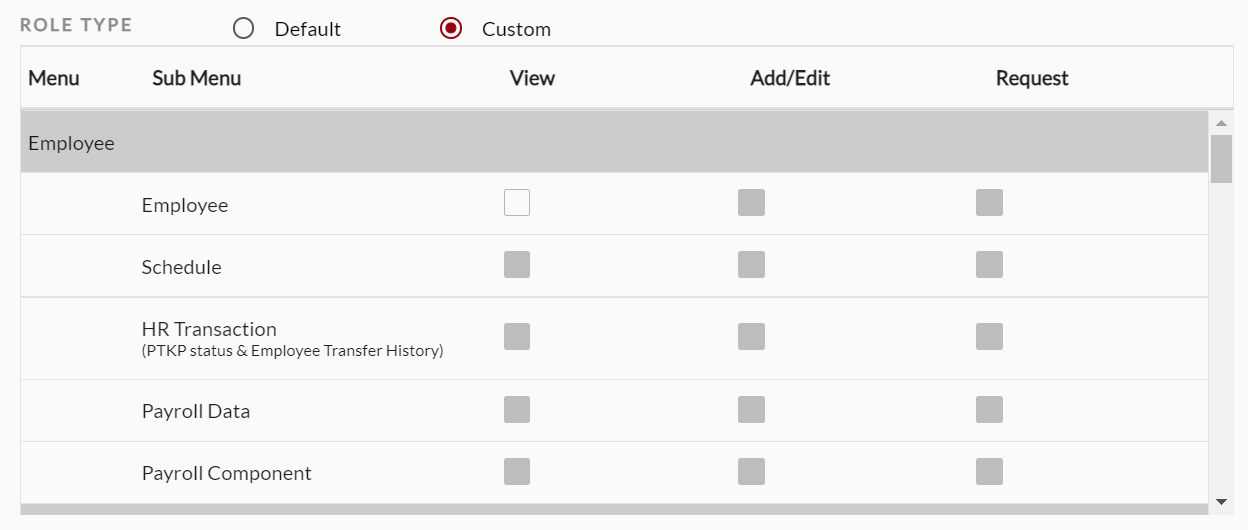Tick View checkbox for HR Transaction
Viewport: 1248px width, 530px height.
(x=517, y=337)
